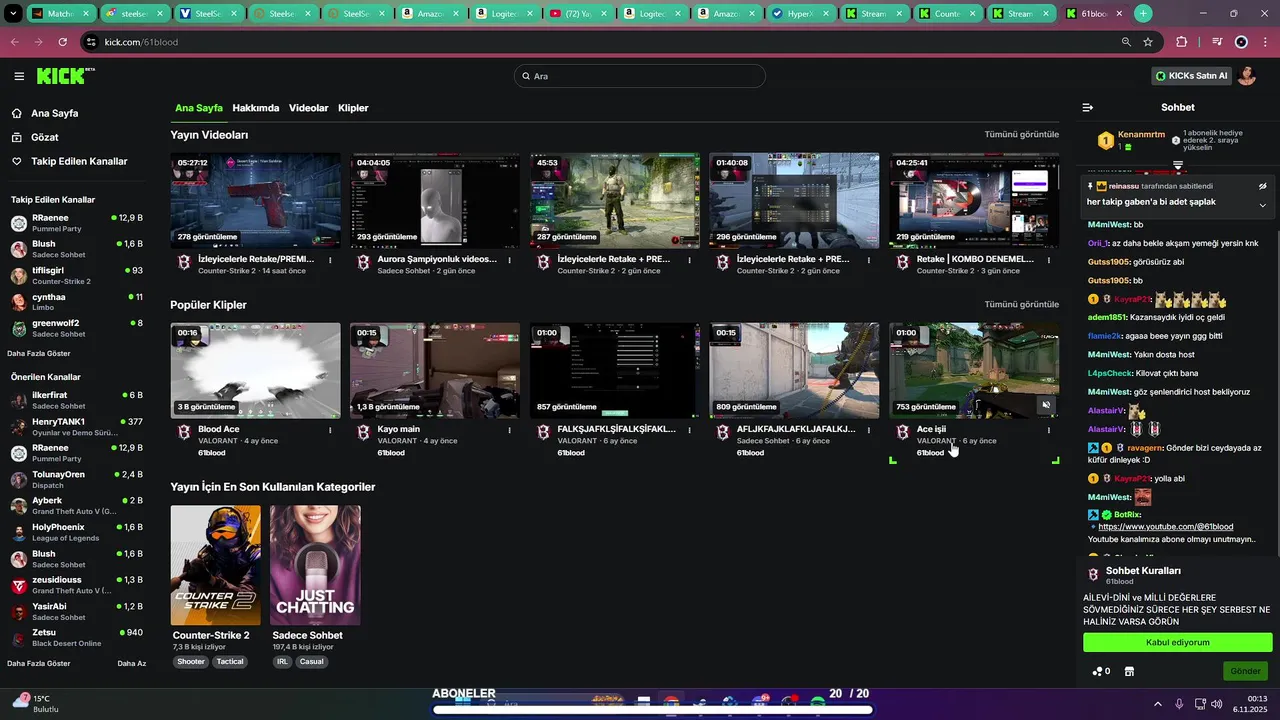Open greenwolf2 channel avatar

(x=18, y=328)
